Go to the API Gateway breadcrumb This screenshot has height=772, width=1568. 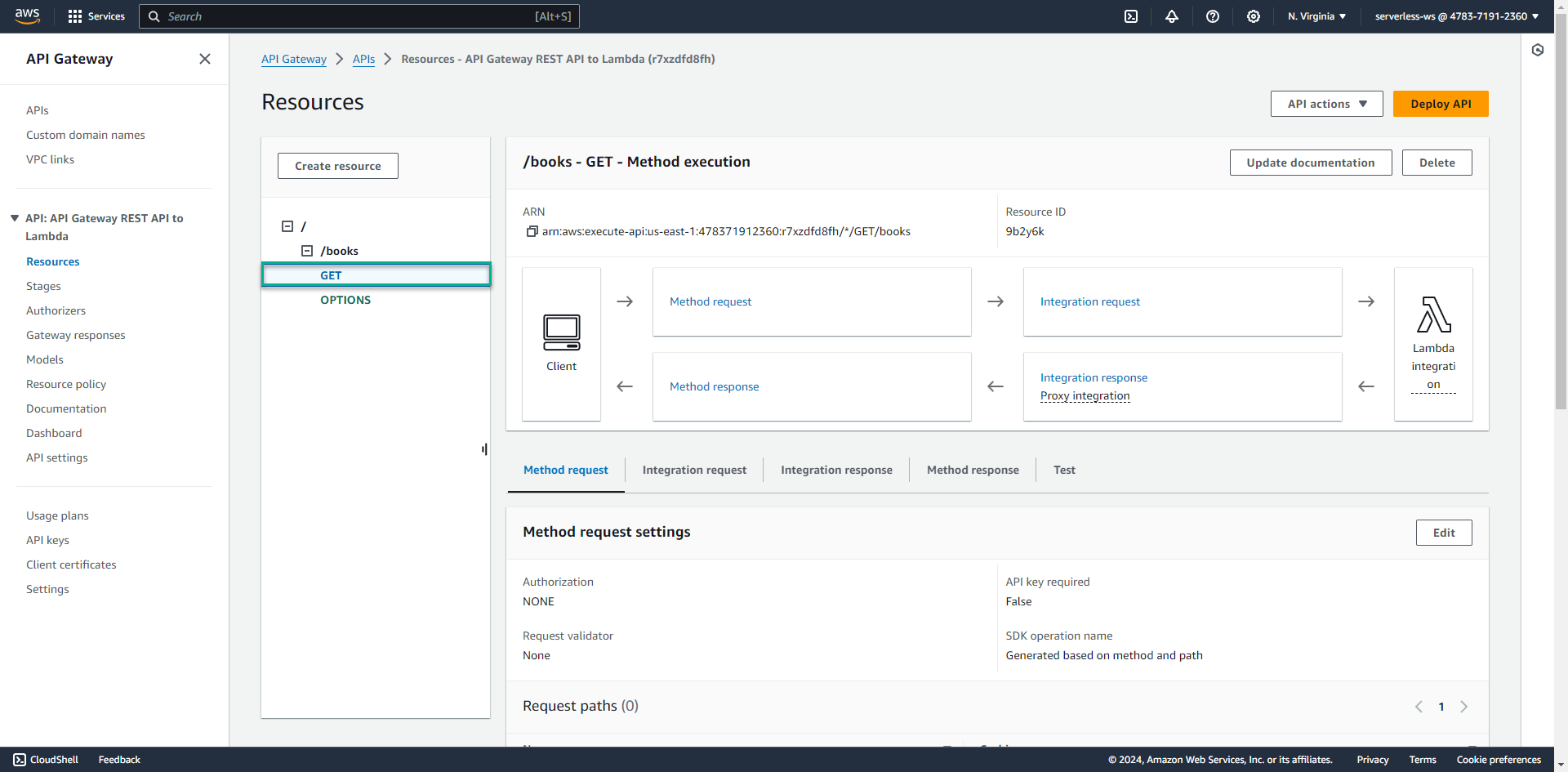[294, 59]
